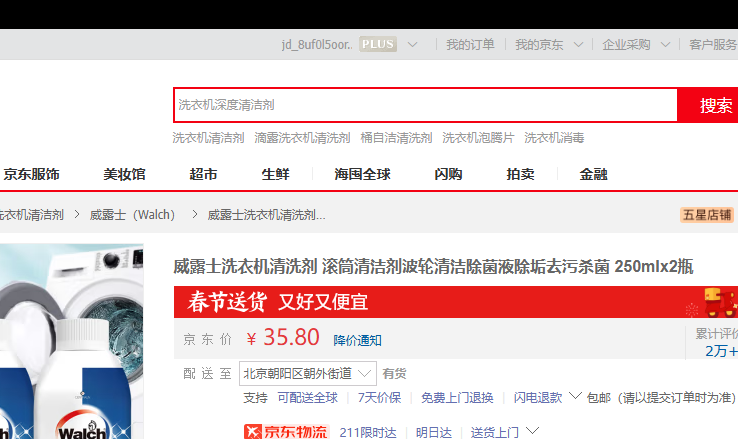Screen dimensions: 738x439
Task: Open 北京朝阳区朝外街道 delivery address dropdown
Action: [308, 374]
